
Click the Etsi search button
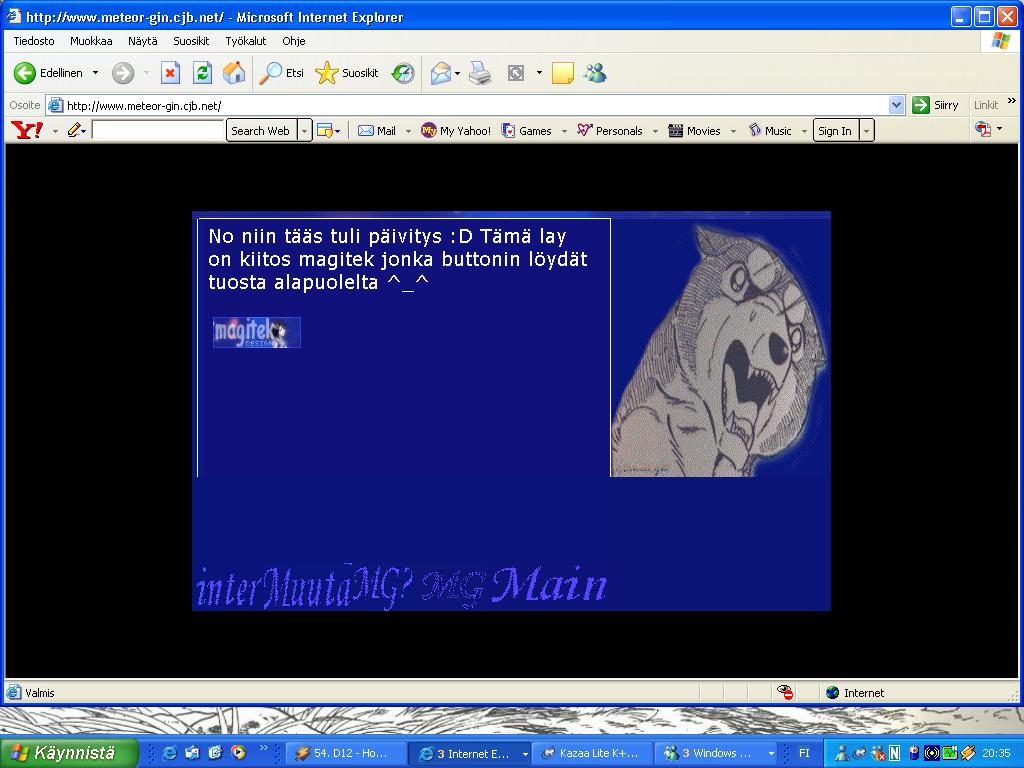pos(282,73)
